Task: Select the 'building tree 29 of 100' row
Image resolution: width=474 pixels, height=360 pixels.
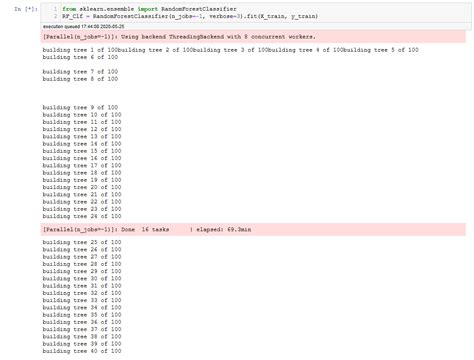Action: (x=82, y=271)
